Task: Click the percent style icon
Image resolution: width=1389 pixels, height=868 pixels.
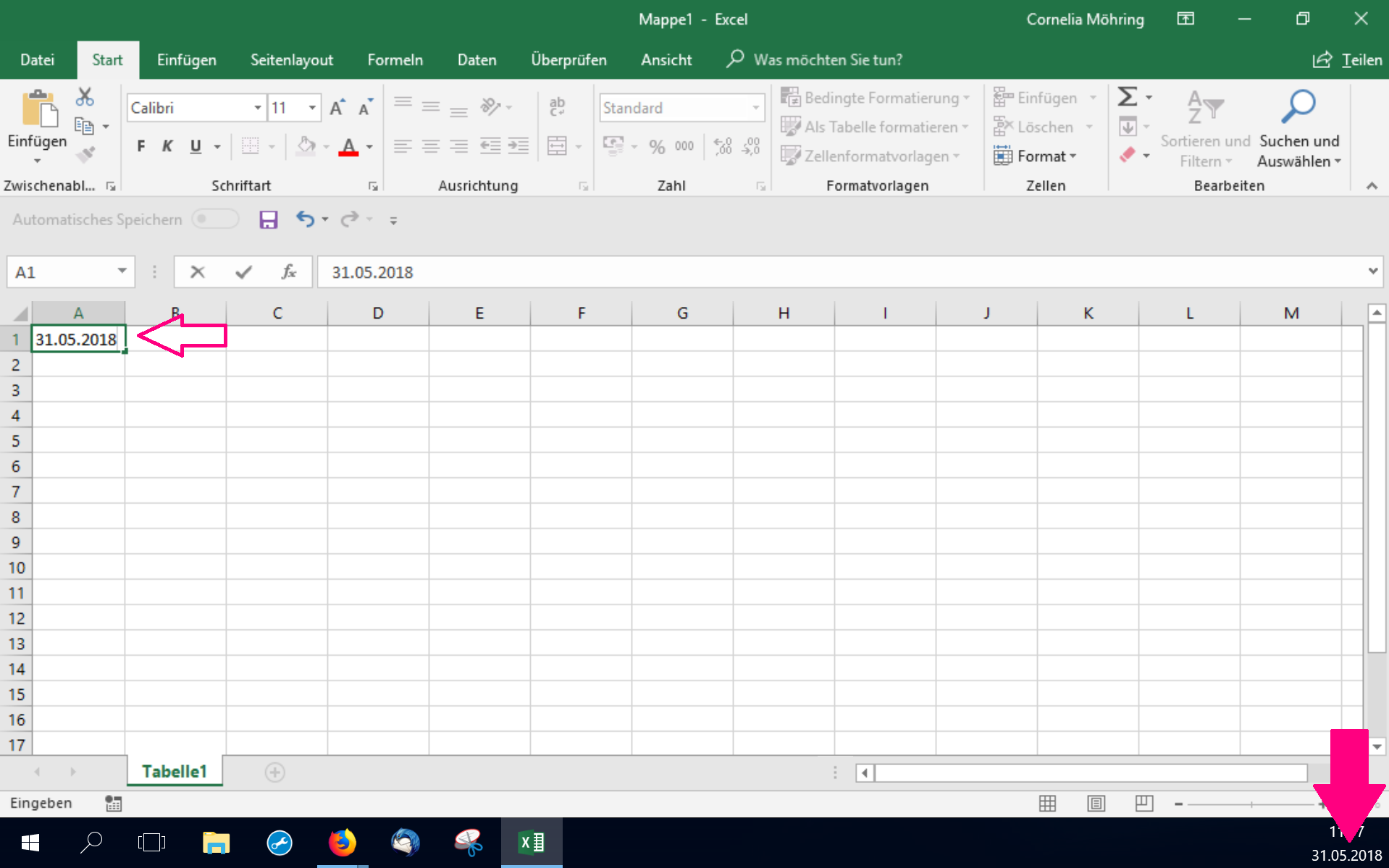Action: click(656, 147)
